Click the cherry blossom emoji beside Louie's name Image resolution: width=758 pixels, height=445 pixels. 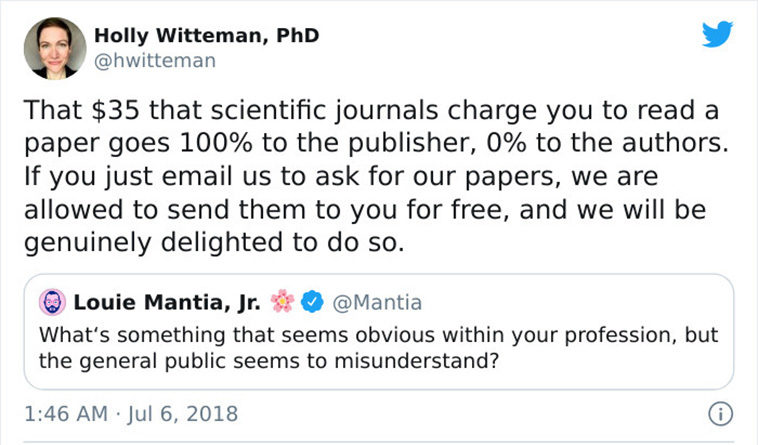(x=282, y=301)
